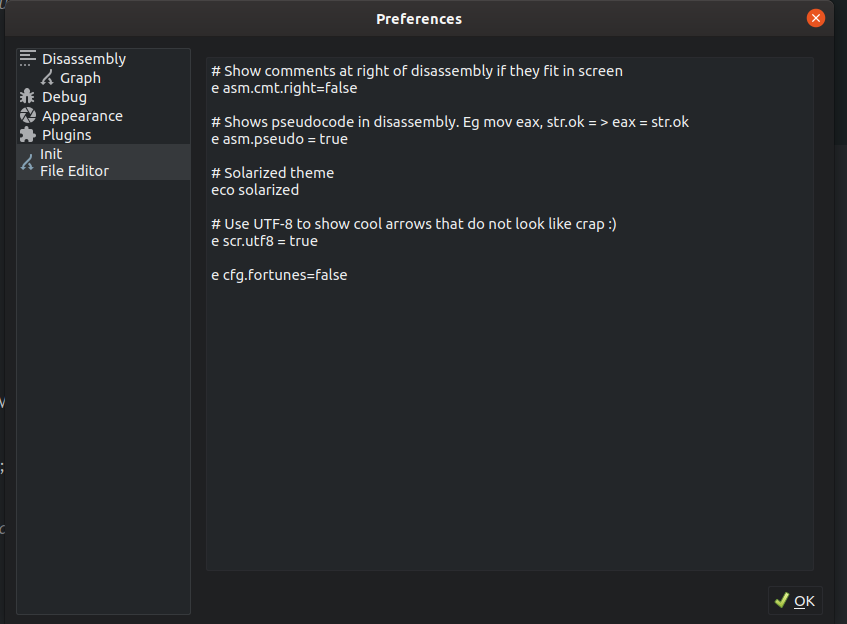Screen dimensions: 847x624
Task: Click the line 'e asm.cmt.right=false'
Action: [x=284, y=88]
